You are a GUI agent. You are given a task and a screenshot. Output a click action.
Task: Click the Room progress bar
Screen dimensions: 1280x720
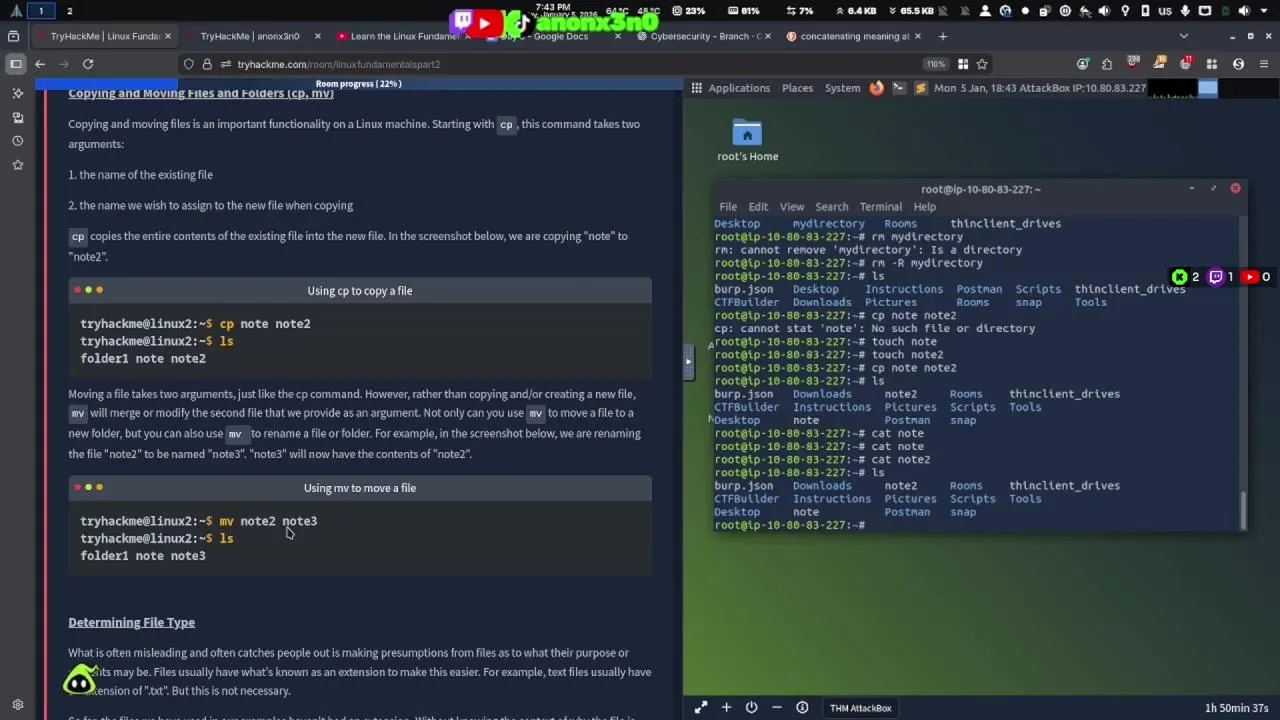tap(359, 84)
